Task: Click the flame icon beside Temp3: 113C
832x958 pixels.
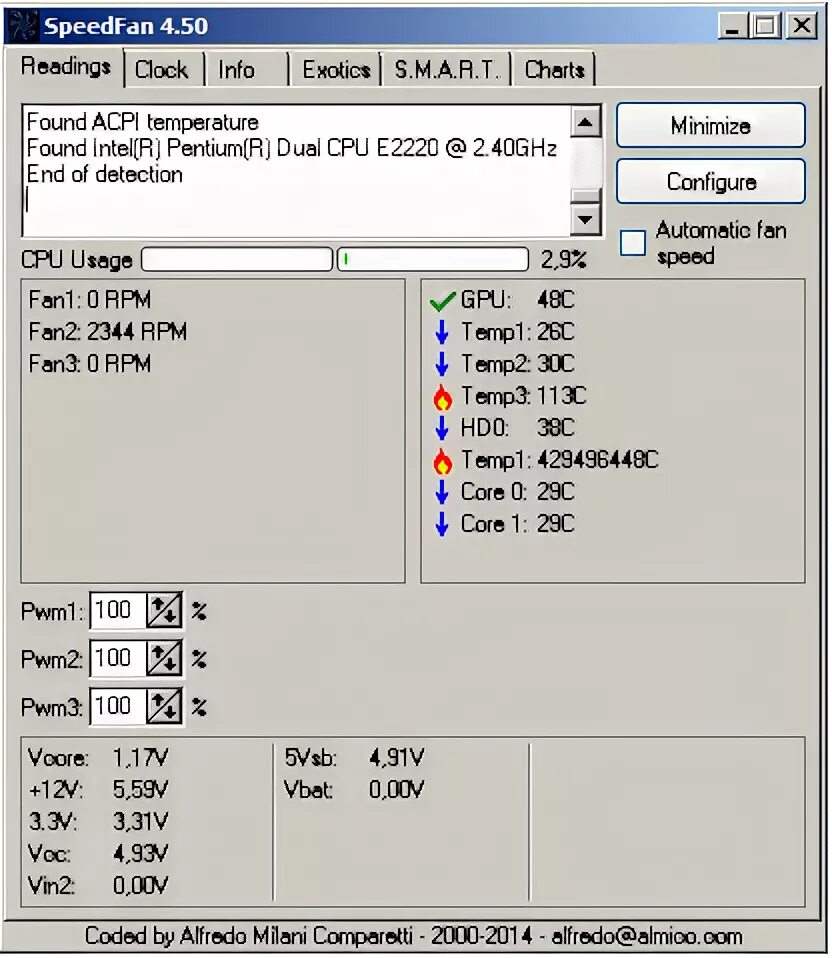Action: pos(442,397)
